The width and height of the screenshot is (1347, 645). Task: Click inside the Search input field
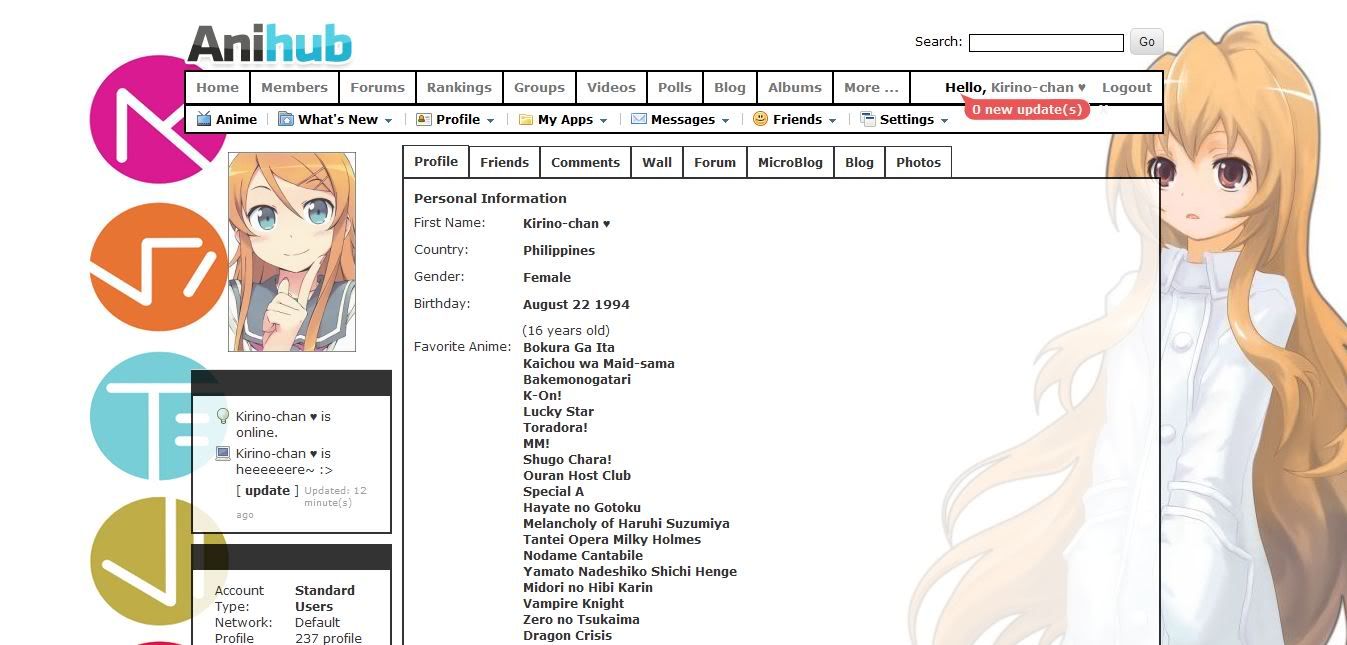tap(1046, 42)
